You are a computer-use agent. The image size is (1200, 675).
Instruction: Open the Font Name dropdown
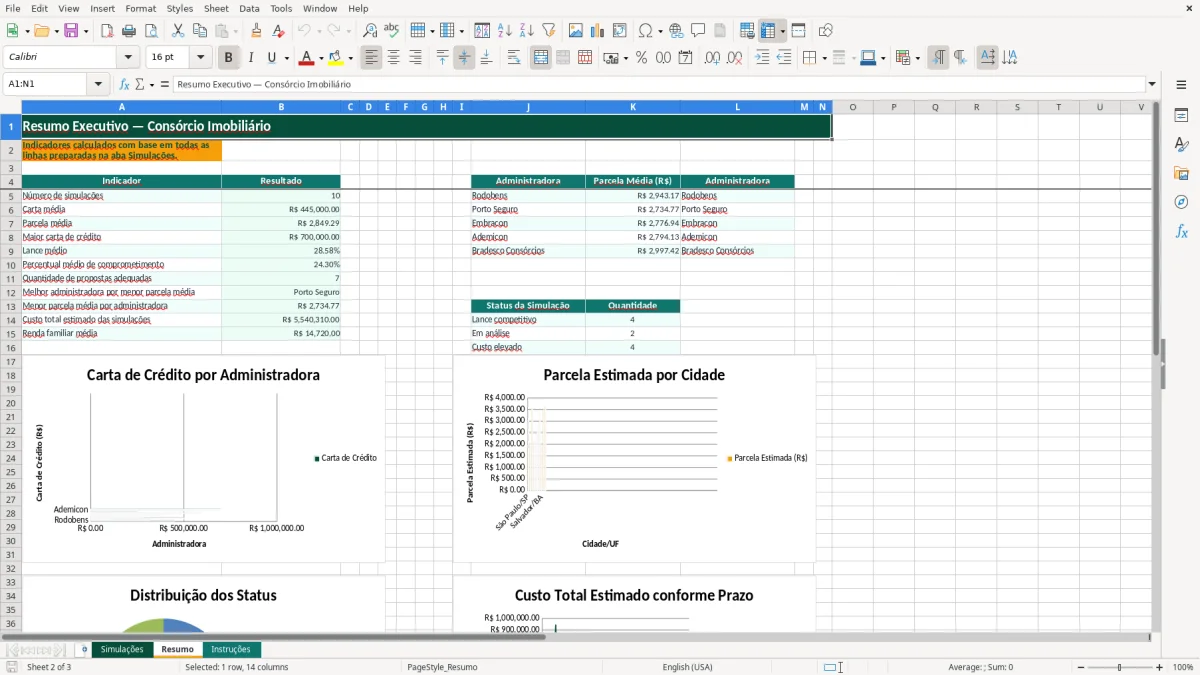127,58
